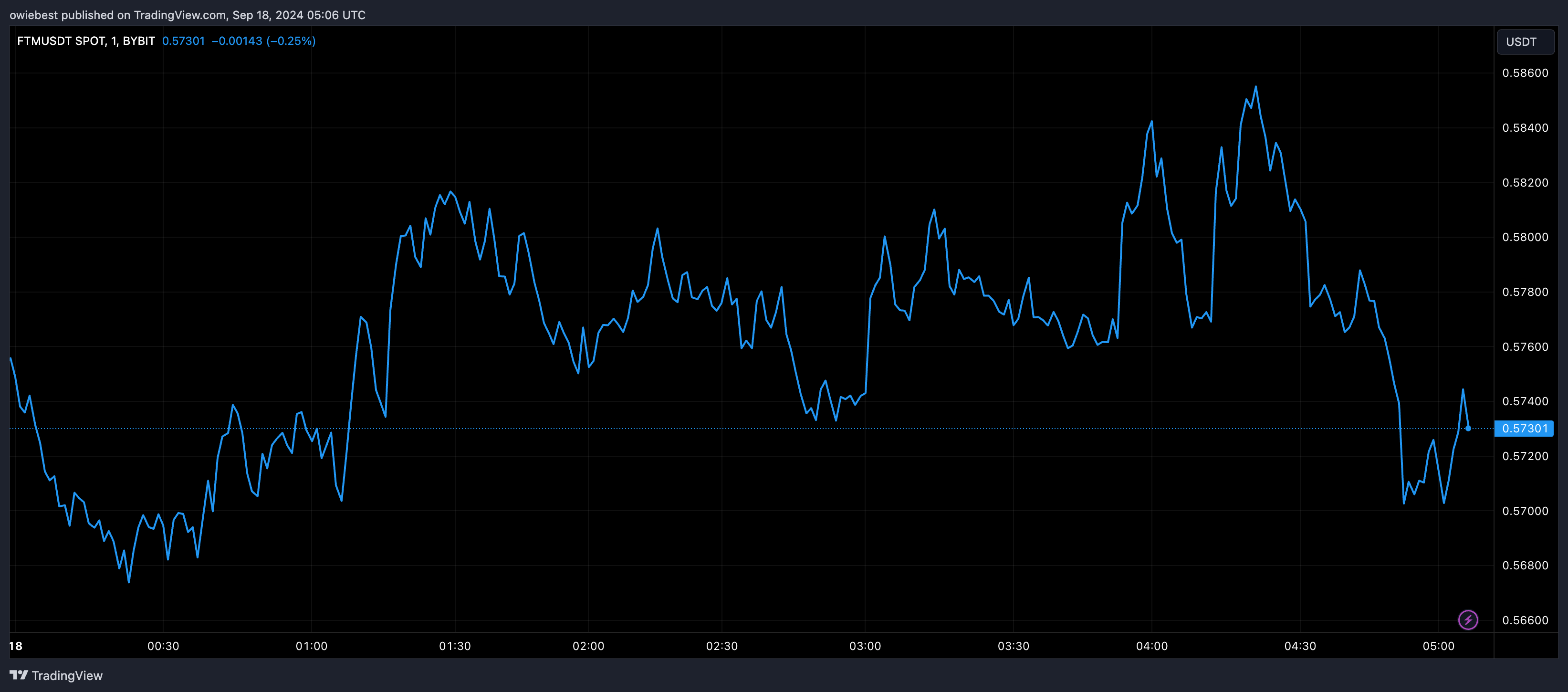Click the TradingView logo icon
Viewport: 1568px width, 692px height.
pos(19,675)
